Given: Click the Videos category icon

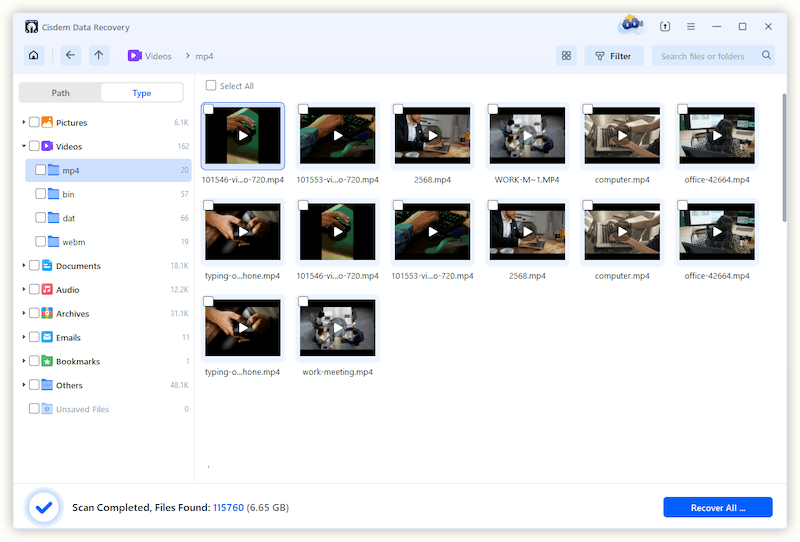Looking at the screenshot, I should (47, 146).
